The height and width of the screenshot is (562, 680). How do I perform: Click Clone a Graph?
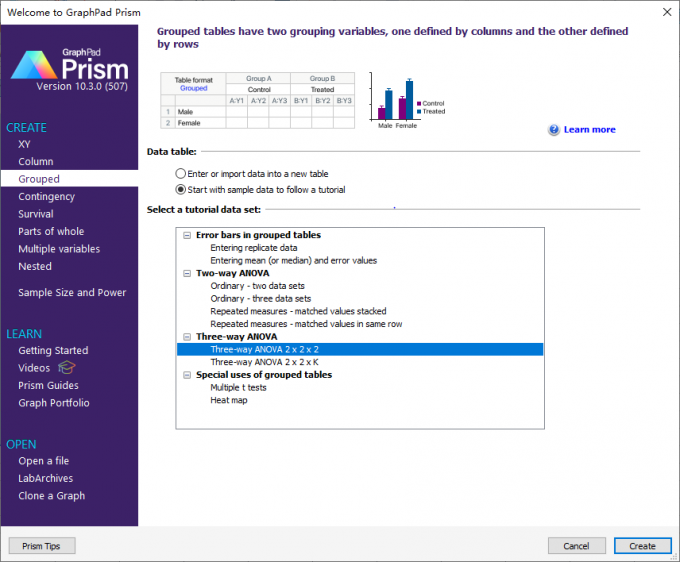51,496
